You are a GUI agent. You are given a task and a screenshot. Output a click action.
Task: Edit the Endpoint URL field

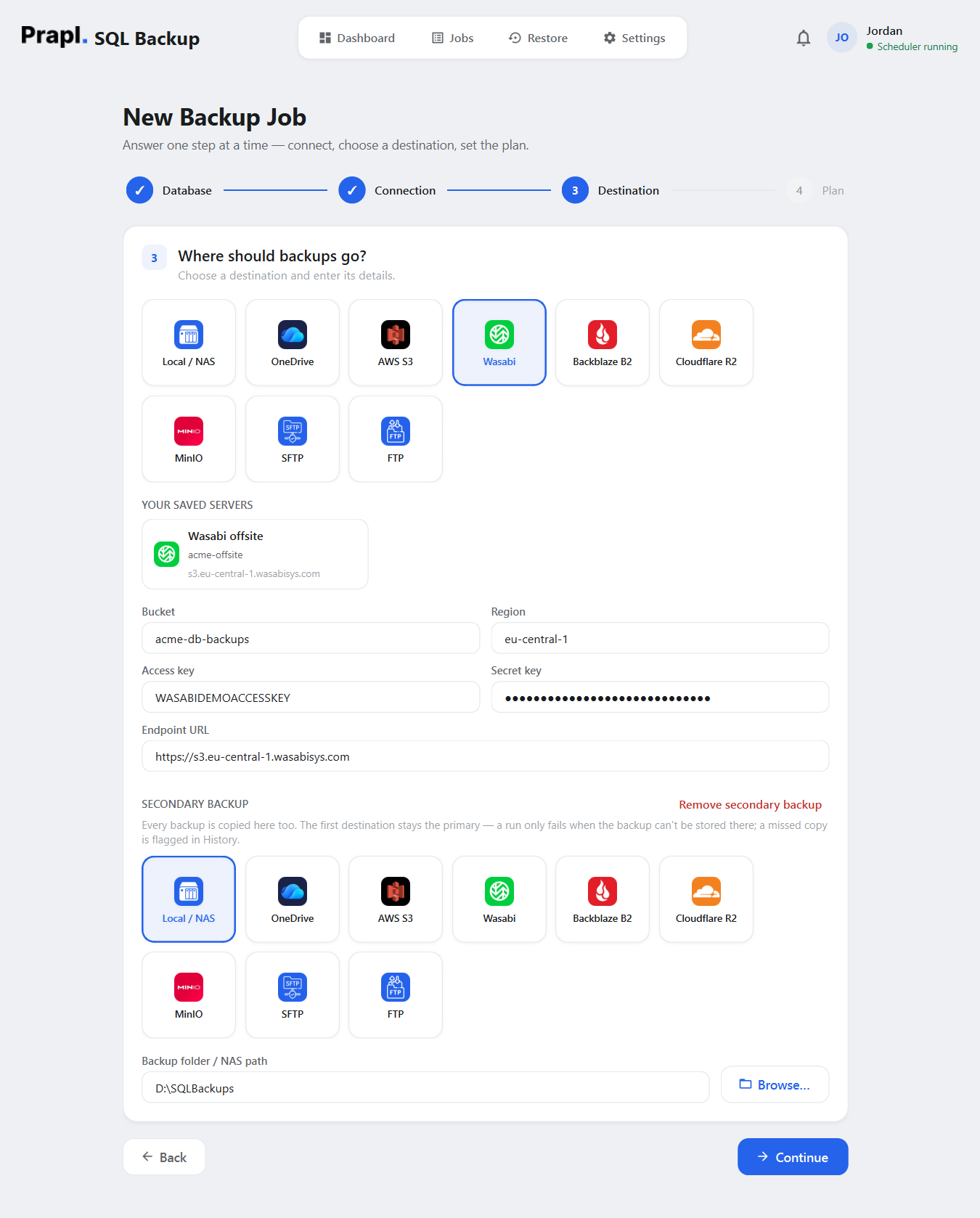coord(486,756)
